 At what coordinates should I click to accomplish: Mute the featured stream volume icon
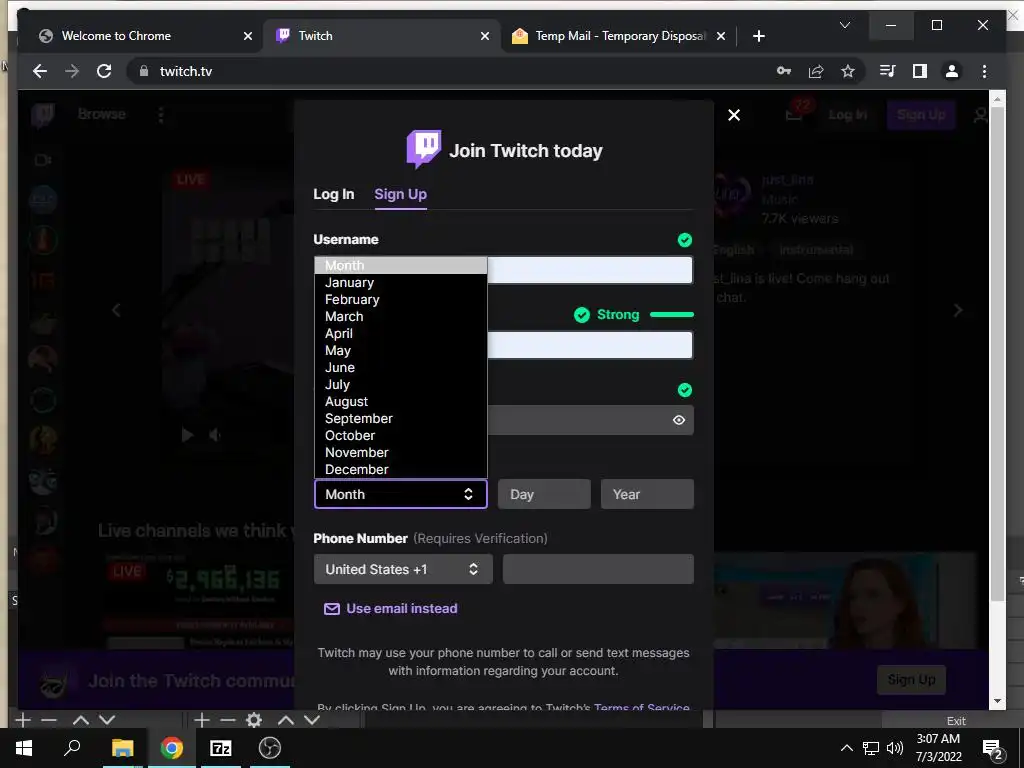[x=215, y=435]
